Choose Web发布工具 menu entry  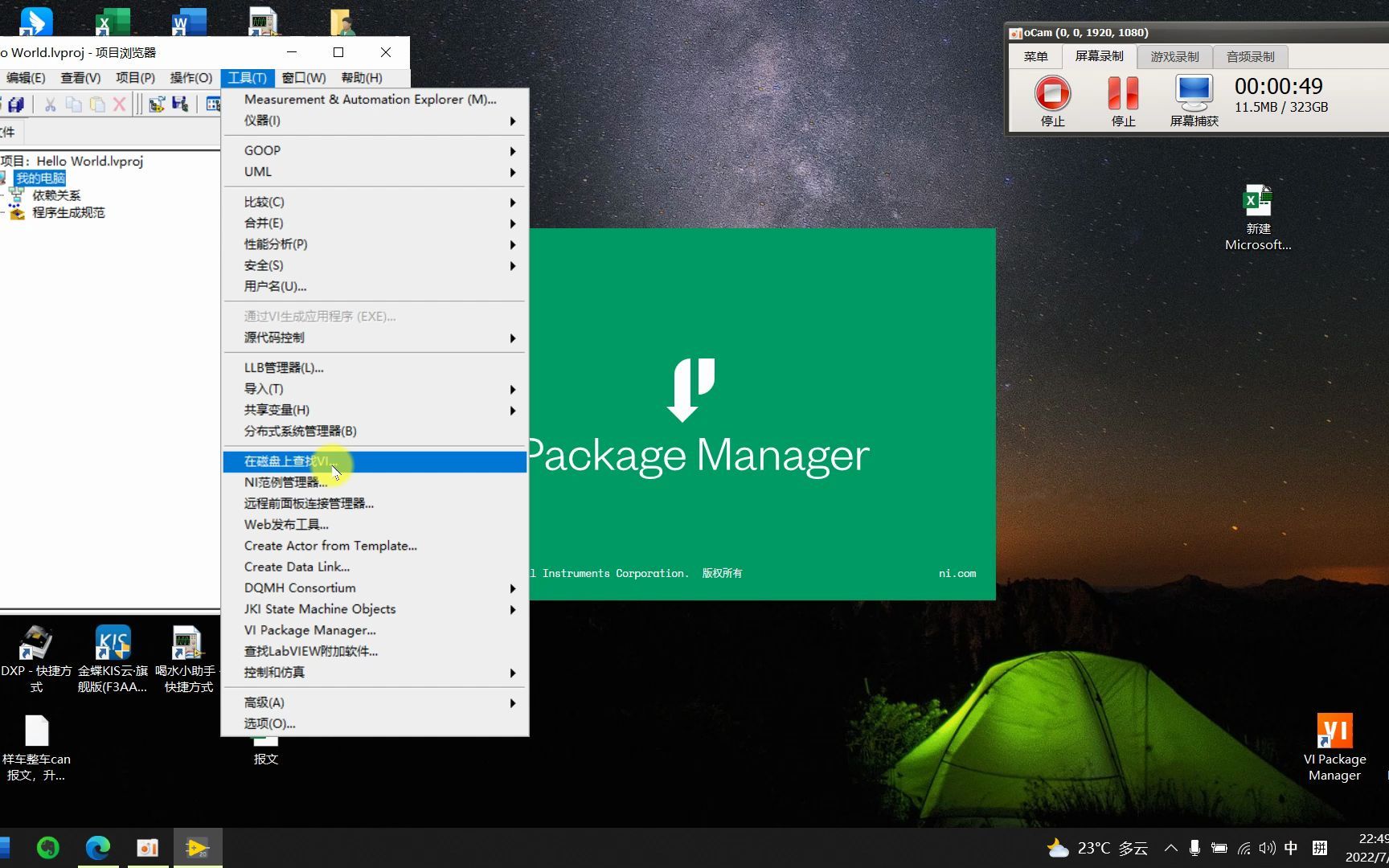375,525
